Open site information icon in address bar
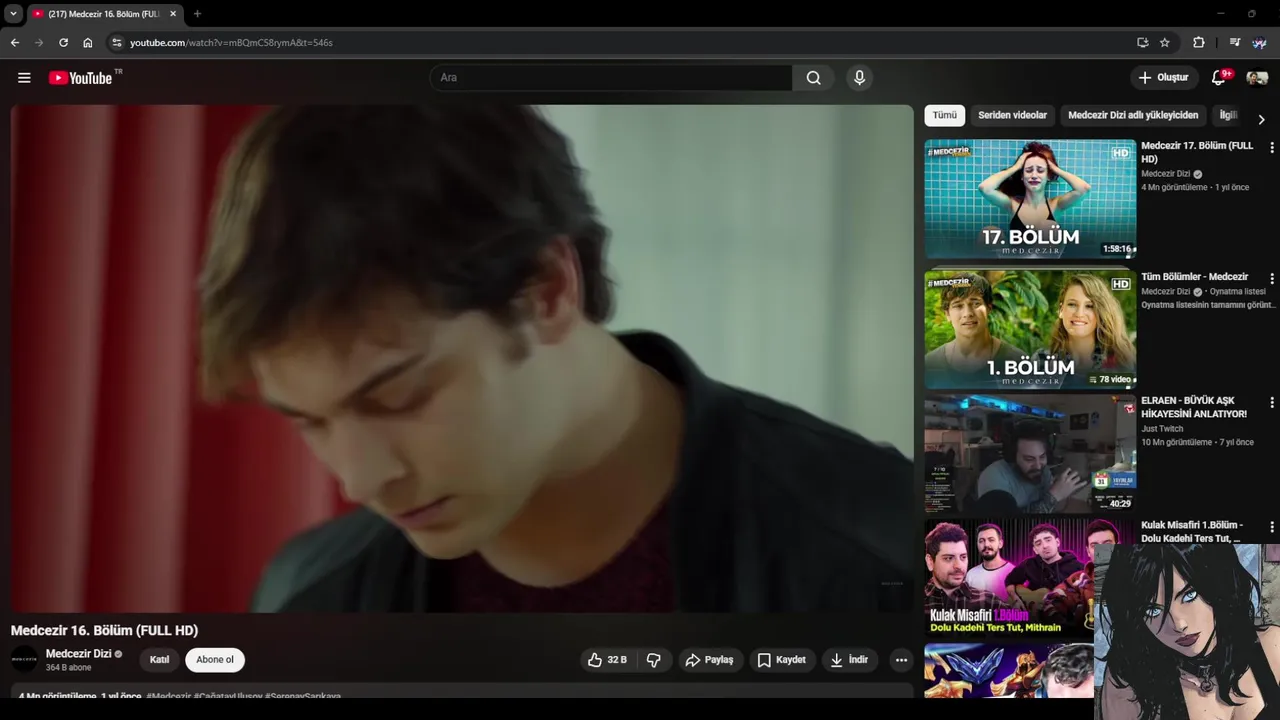Viewport: 1280px width, 720px height. tap(116, 43)
